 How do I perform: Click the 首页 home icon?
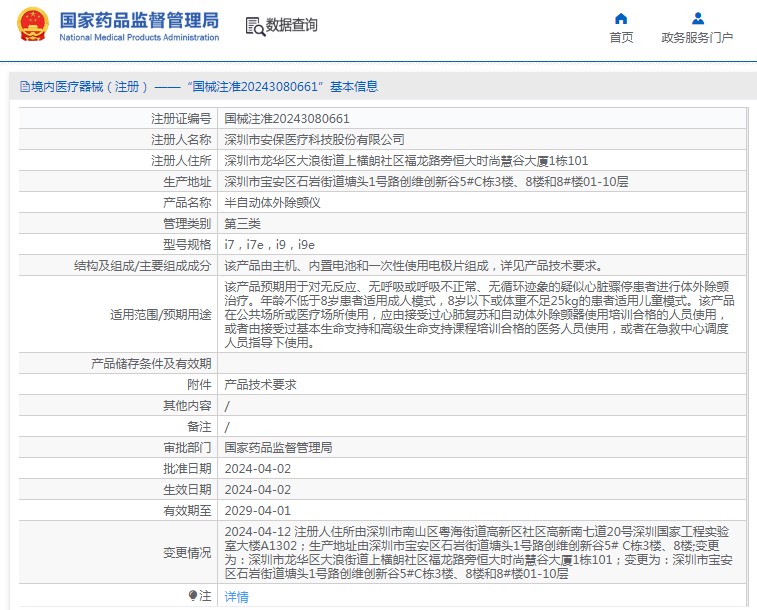click(621, 18)
